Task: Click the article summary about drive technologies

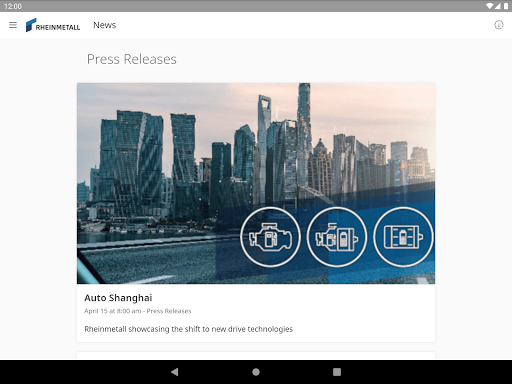Action: (x=189, y=329)
